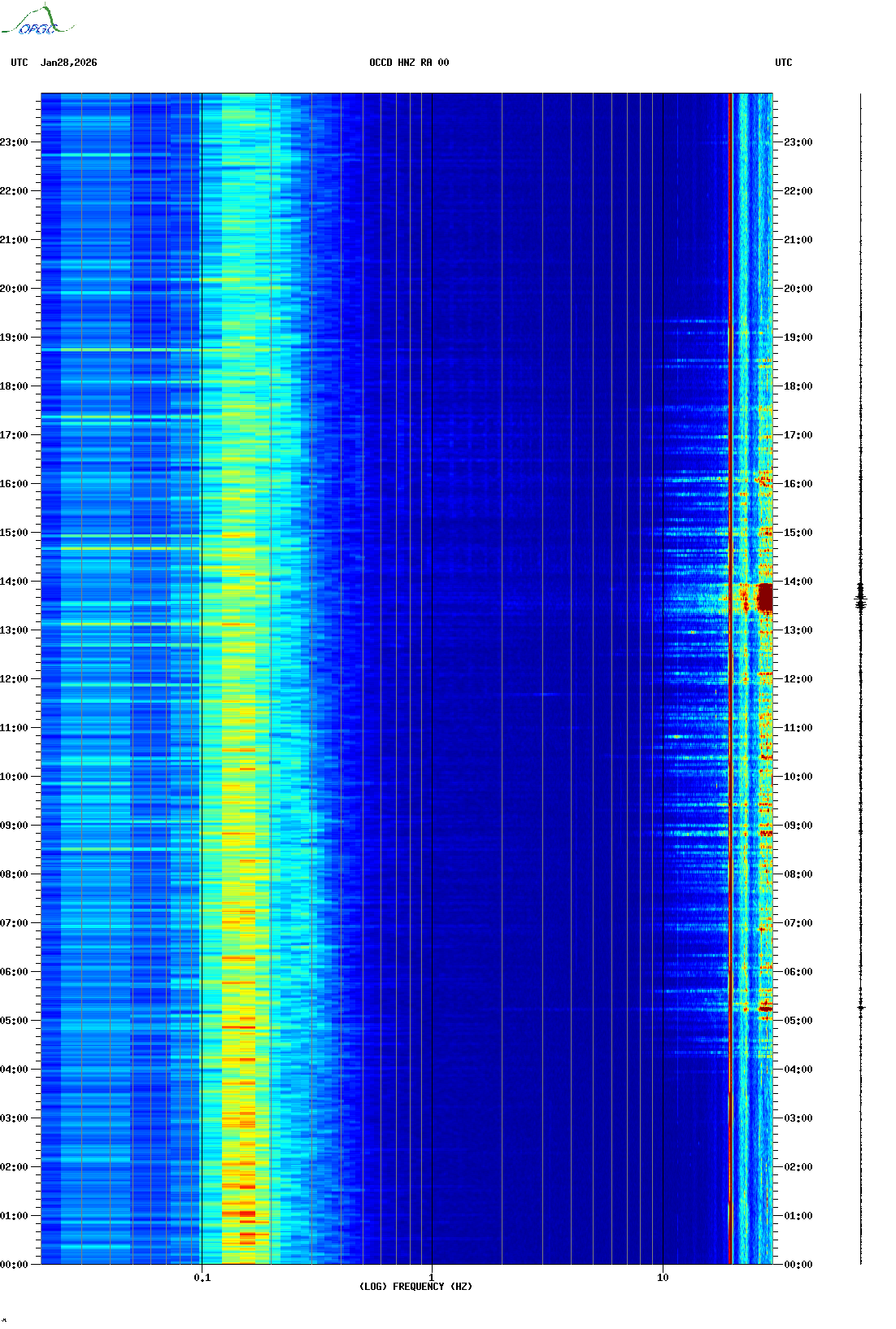Click the 11:00 label on the left axis
The image size is (896, 1329).
(x=14, y=728)
